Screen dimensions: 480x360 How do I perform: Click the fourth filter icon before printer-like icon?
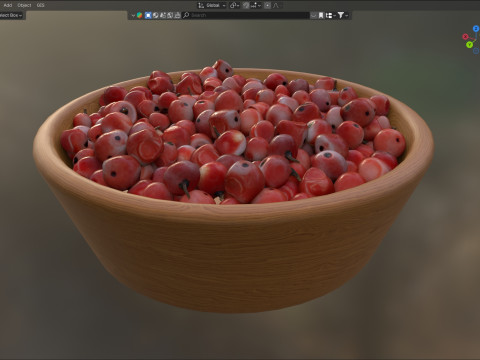[170, 15]
